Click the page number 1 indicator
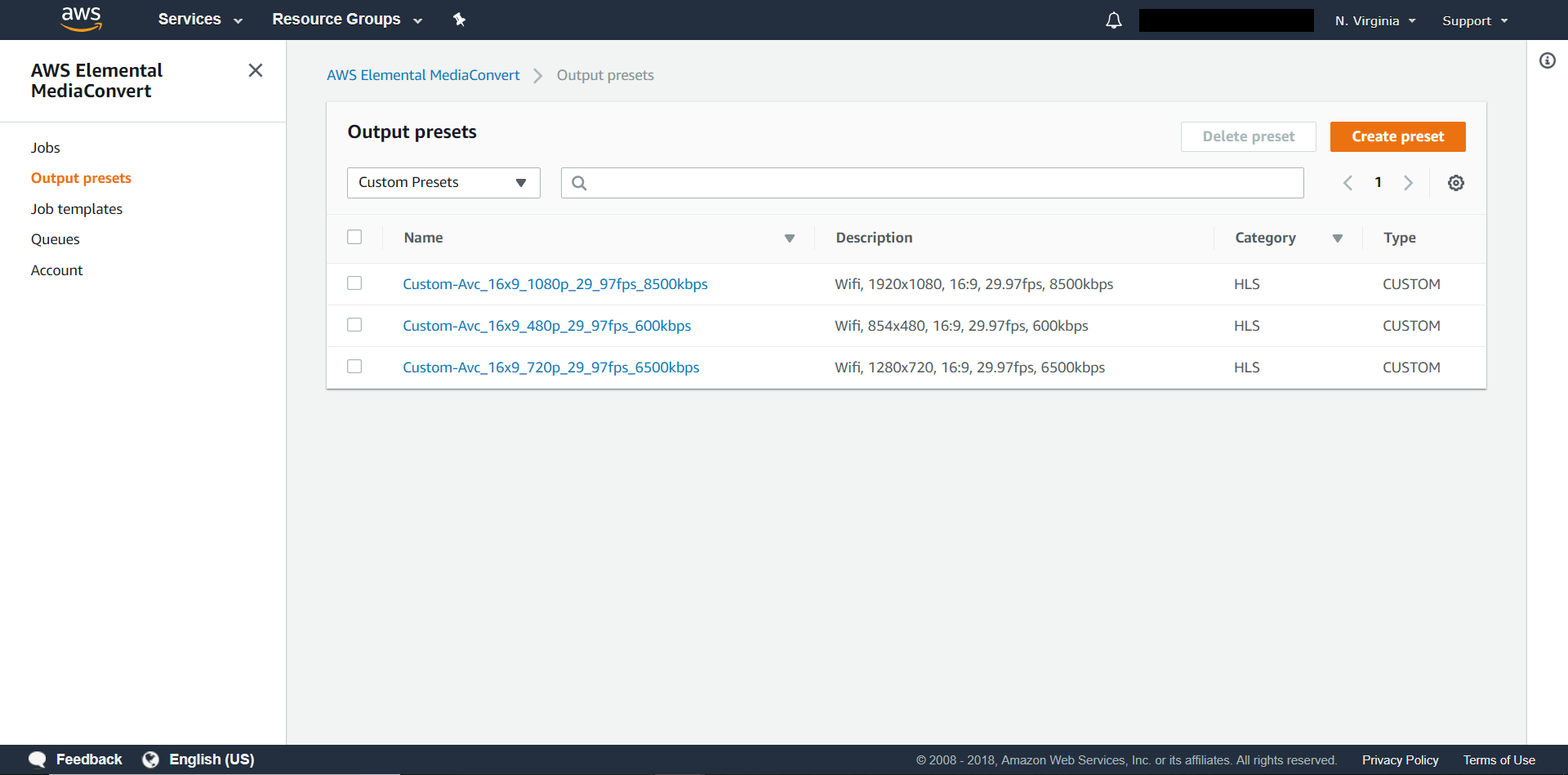 pos(1378,183)
